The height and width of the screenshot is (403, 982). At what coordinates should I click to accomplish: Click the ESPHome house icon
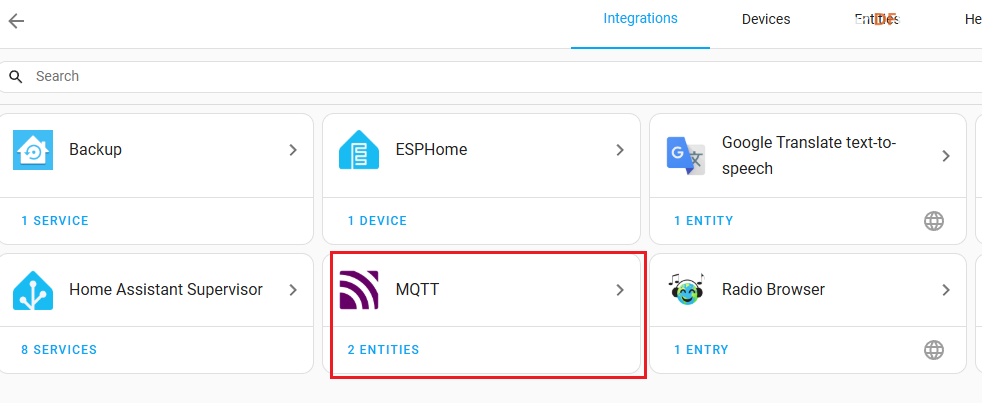click(359, 150)
